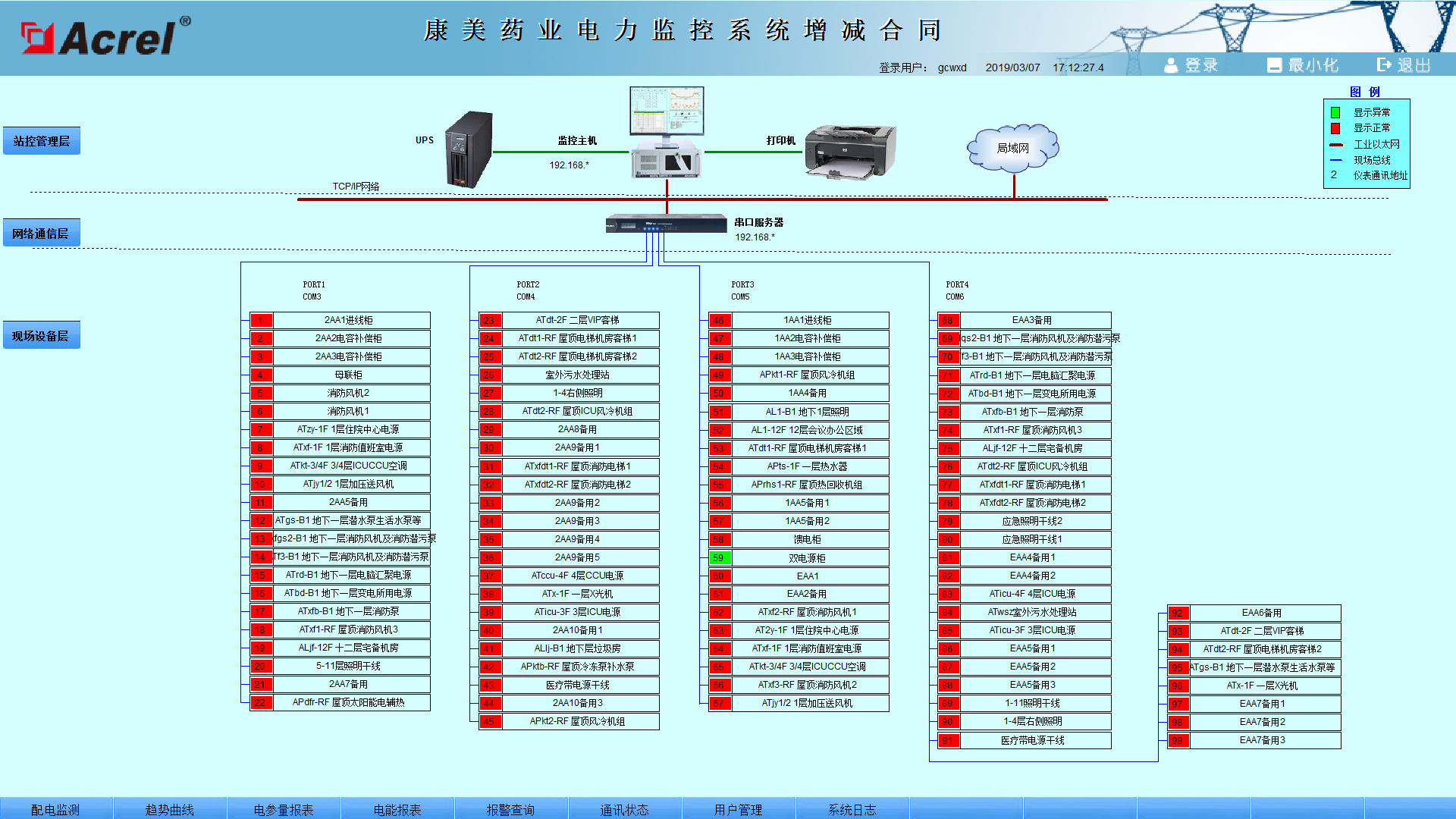This screenshot has width=1456, height=819.
Task: Click red status indicator address 26
Action: (x=490, y=375)
